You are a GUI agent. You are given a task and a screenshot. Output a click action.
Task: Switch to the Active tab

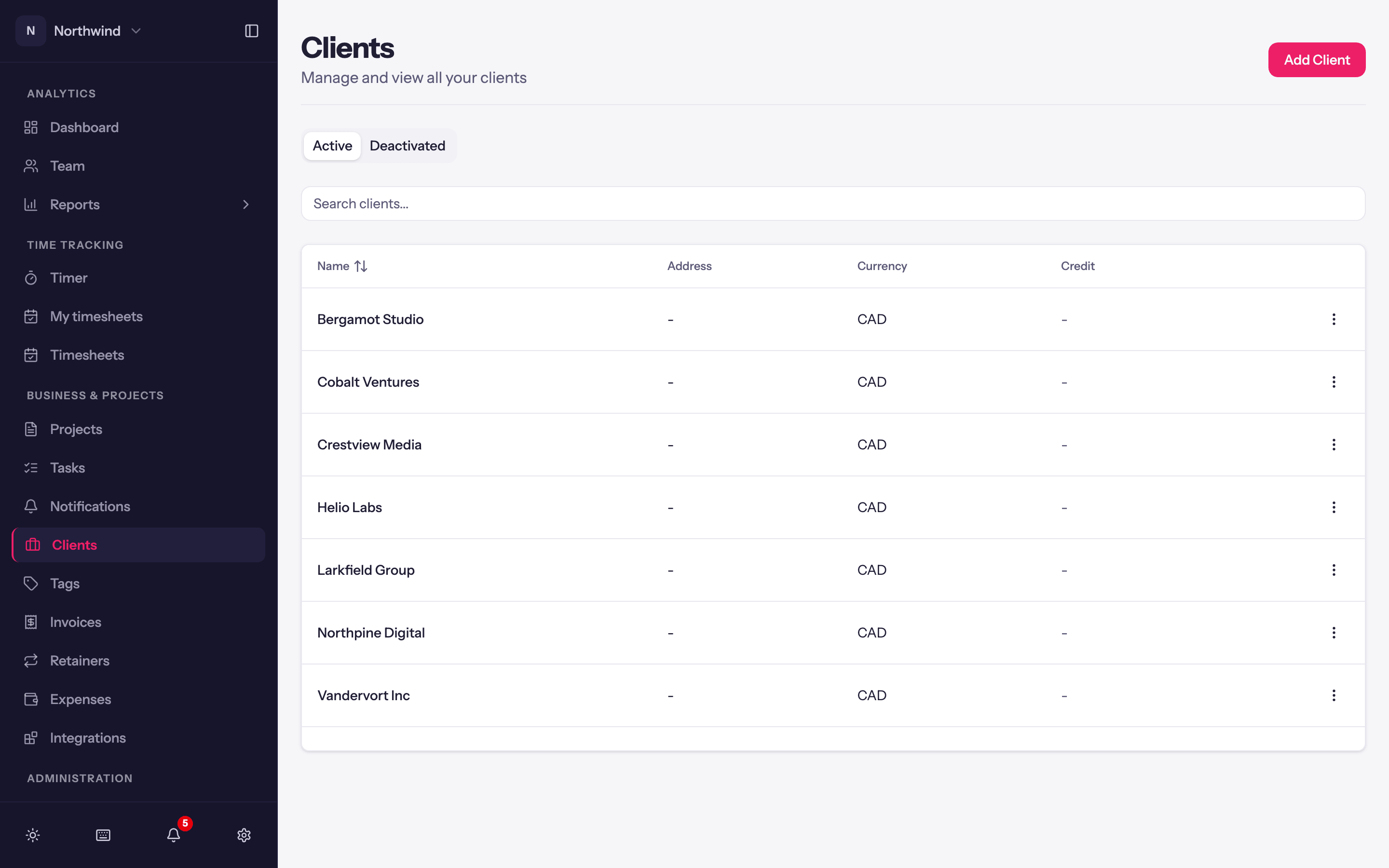click(332, 146)
